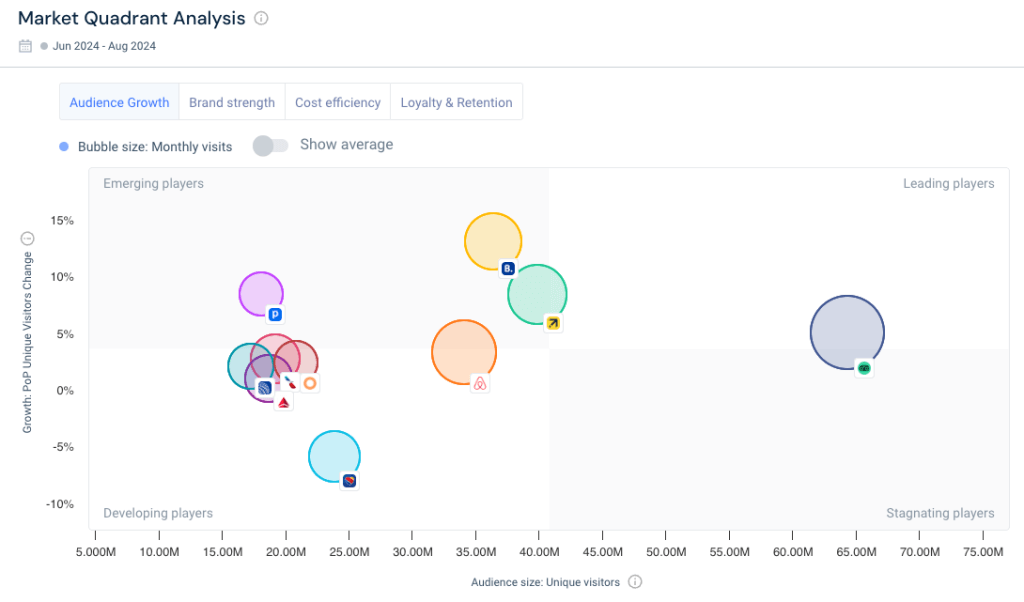The height and width of the screenshot is (602, 1024).
Task: Click the Audience Growth tab
Action: tap(119, 101)
